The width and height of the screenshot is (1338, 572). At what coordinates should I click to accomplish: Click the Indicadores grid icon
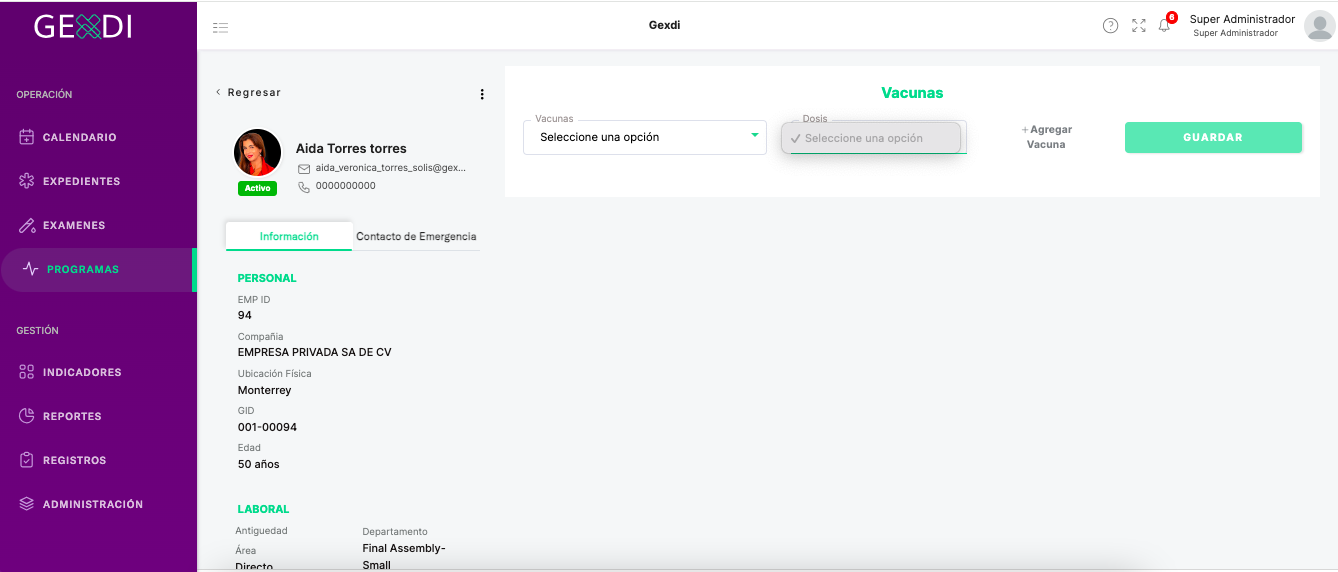click(x=27, y=372)
